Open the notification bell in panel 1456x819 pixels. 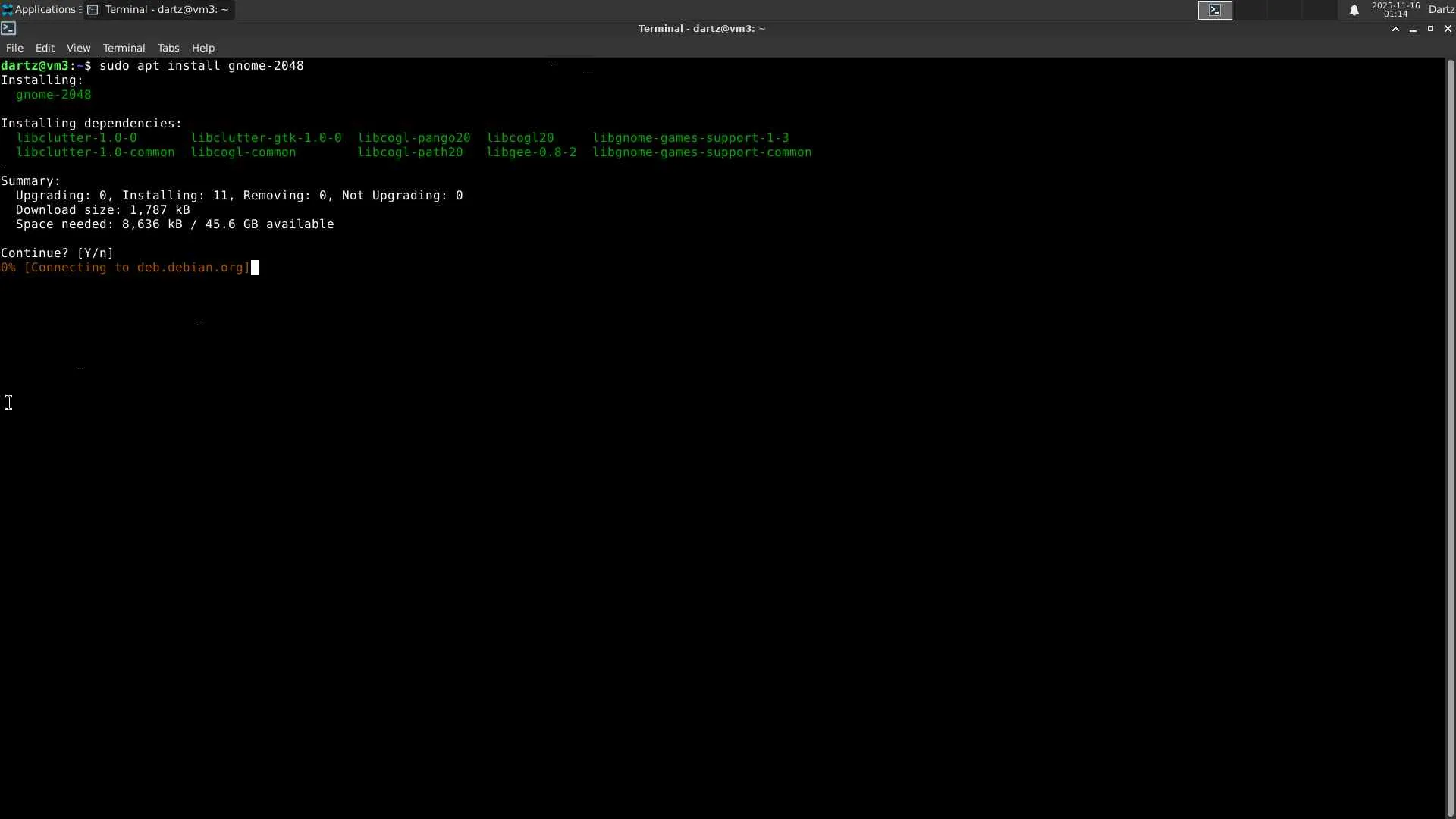1354,10
